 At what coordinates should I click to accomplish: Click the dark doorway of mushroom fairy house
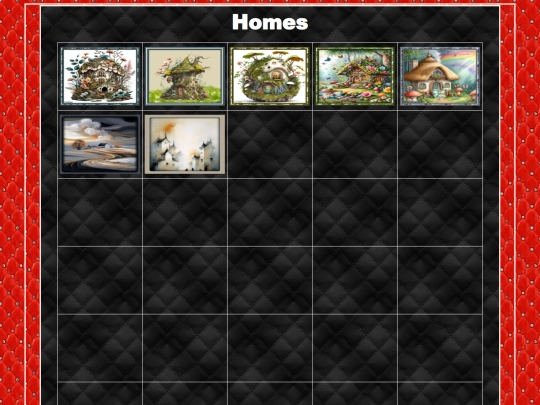point(104,90)
